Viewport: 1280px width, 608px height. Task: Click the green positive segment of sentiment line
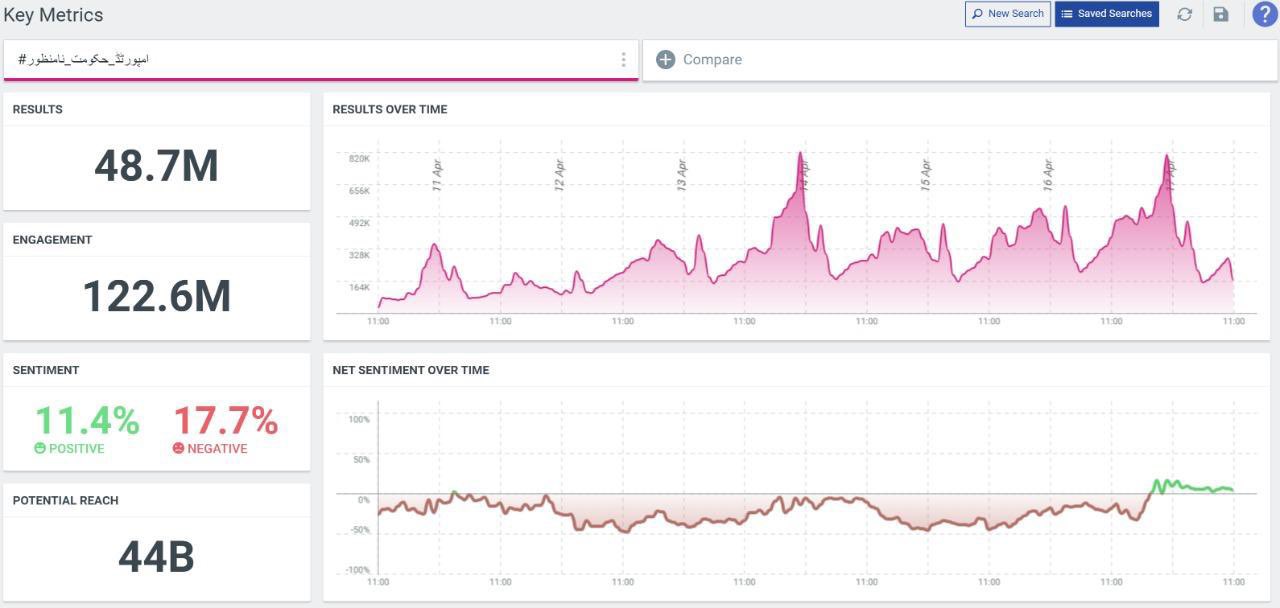[x=1190, y=487]
